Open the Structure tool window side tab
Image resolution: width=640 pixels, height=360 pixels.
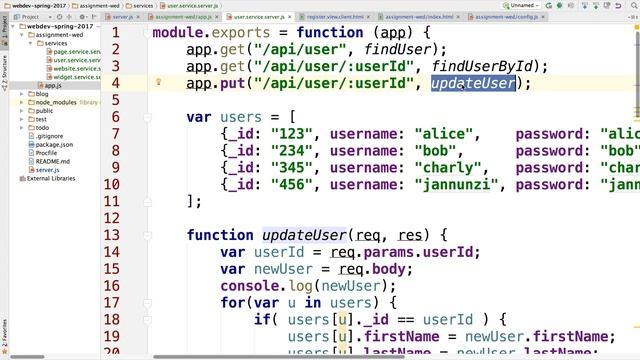tap(4, 73)
